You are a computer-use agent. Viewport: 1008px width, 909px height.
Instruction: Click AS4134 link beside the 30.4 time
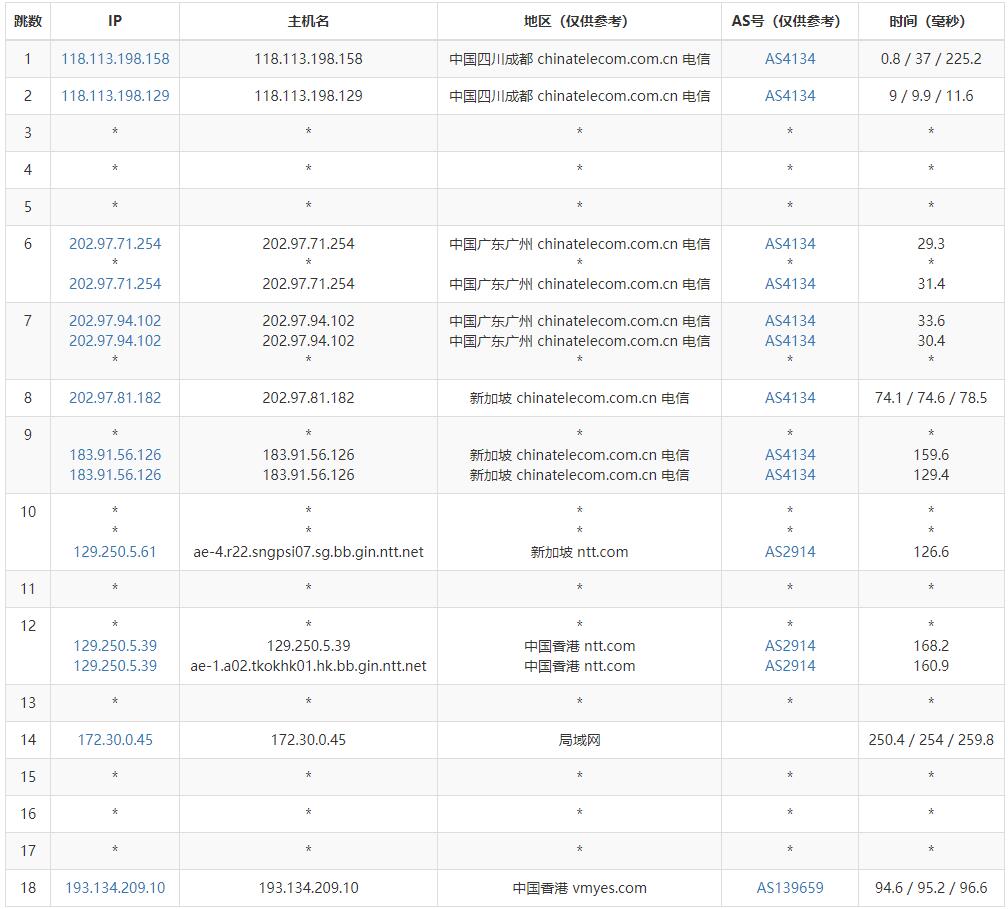pyautogui.click(x=790, y=341)
